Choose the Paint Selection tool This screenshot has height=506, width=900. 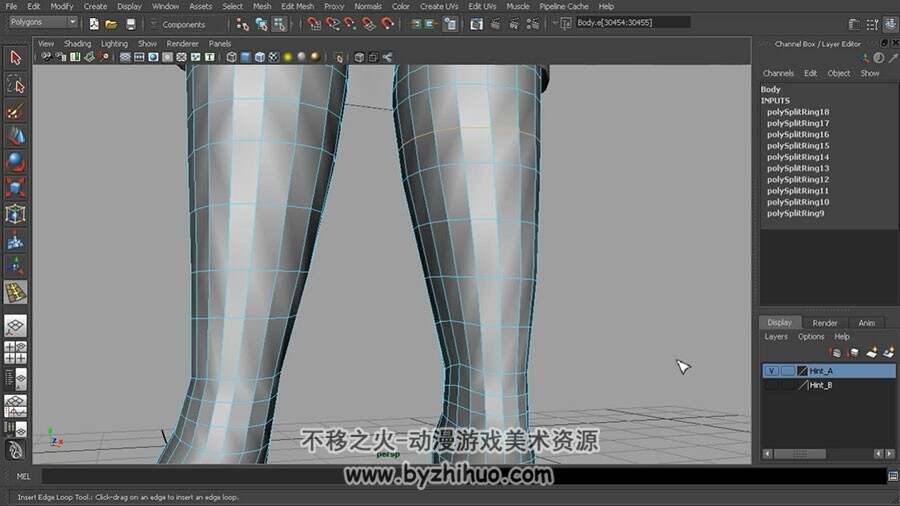pos(15,111)
